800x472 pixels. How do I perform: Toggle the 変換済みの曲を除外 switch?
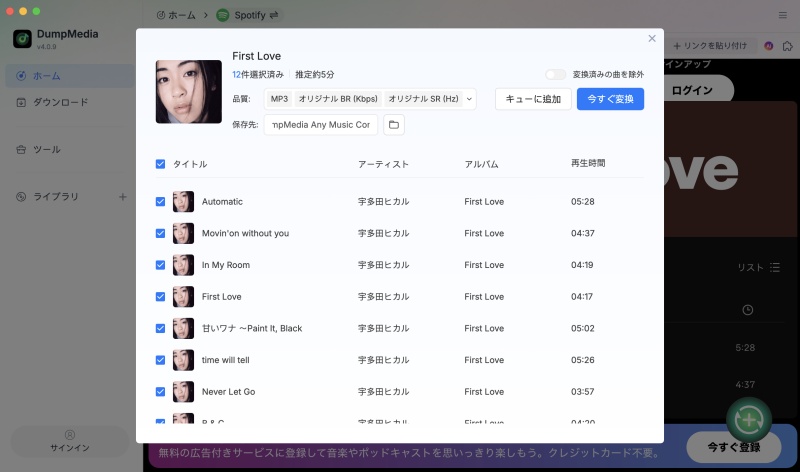coord(556,74)
